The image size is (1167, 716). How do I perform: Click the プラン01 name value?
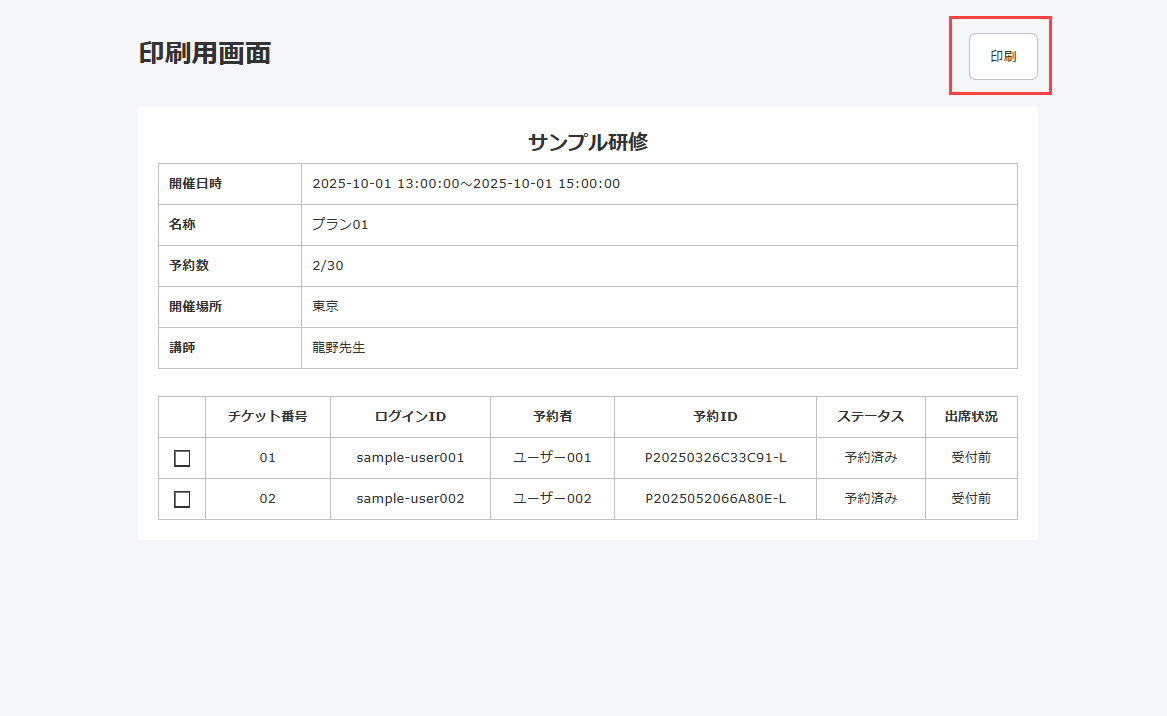(x=340, y=225)
